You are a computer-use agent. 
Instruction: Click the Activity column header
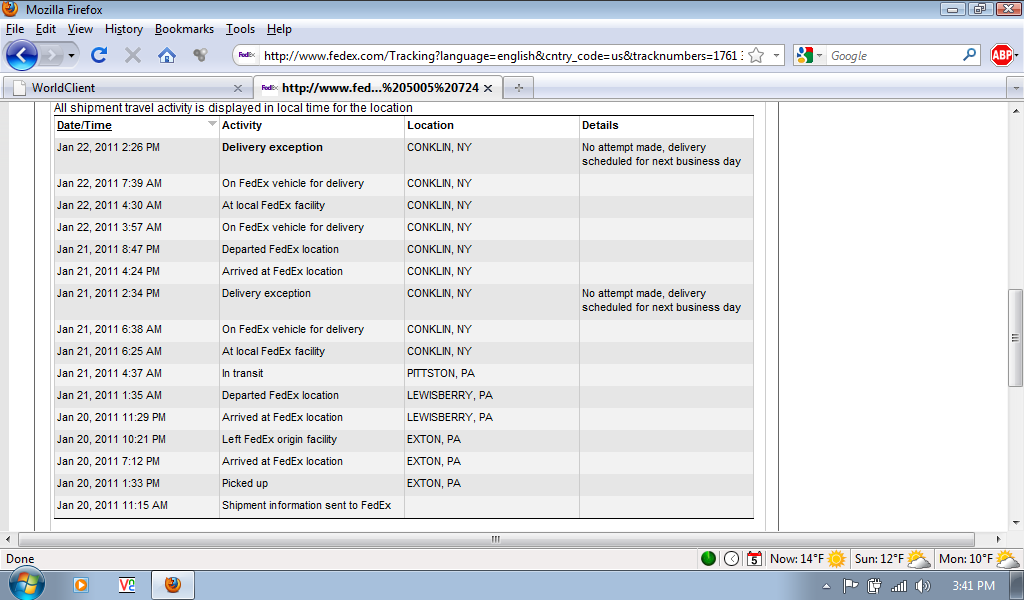pos(242,125)
